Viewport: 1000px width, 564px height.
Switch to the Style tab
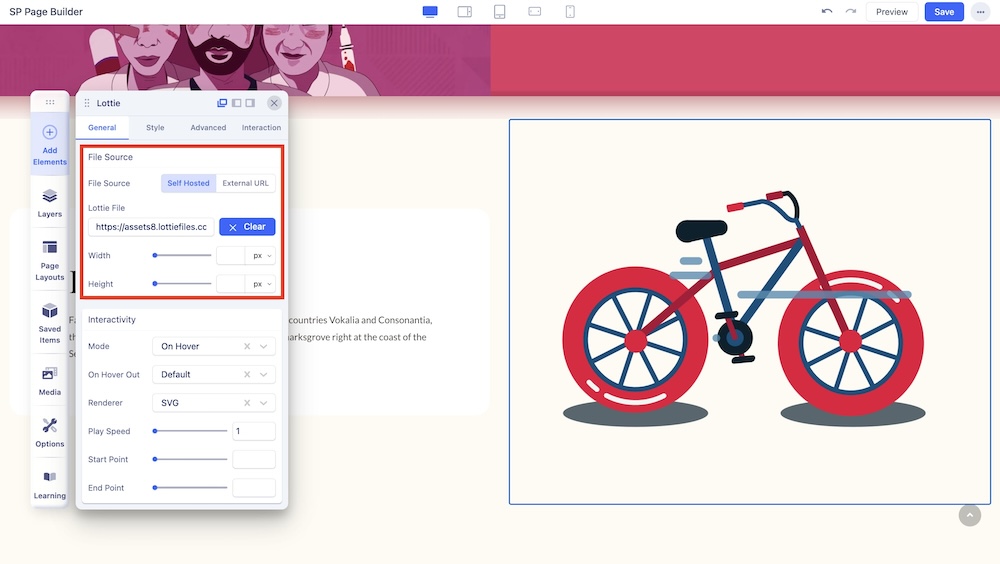click(x=155, y=128)
